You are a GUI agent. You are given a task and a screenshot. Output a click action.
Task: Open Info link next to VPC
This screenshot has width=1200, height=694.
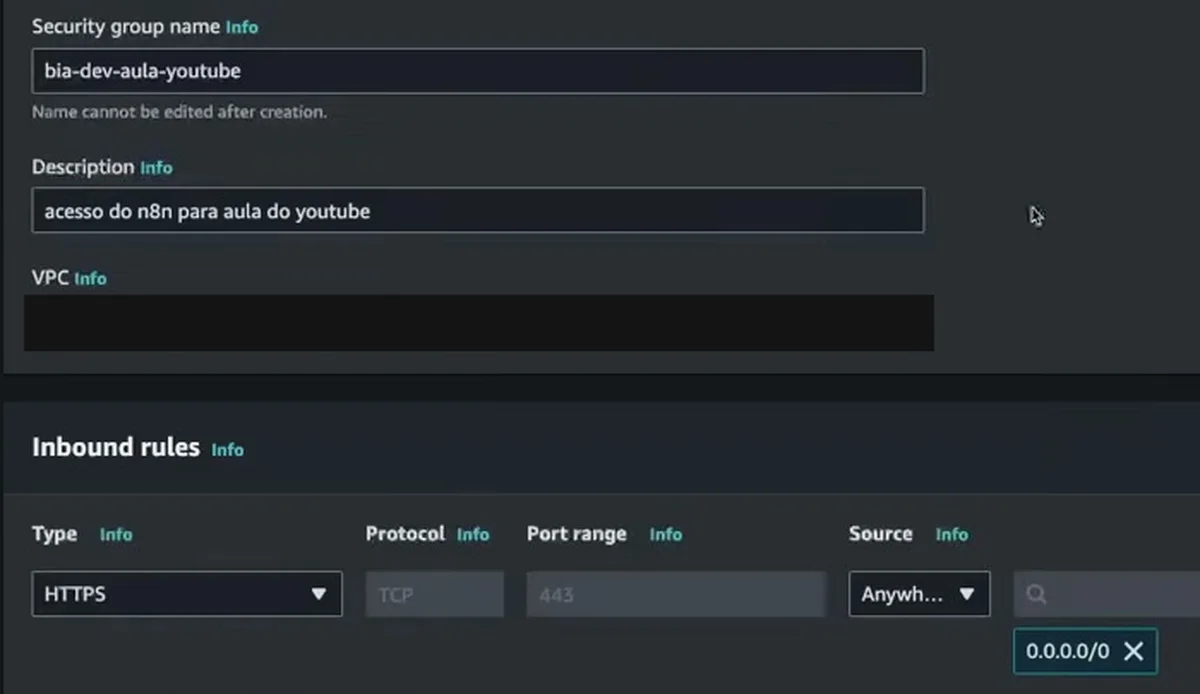(90, 279)
